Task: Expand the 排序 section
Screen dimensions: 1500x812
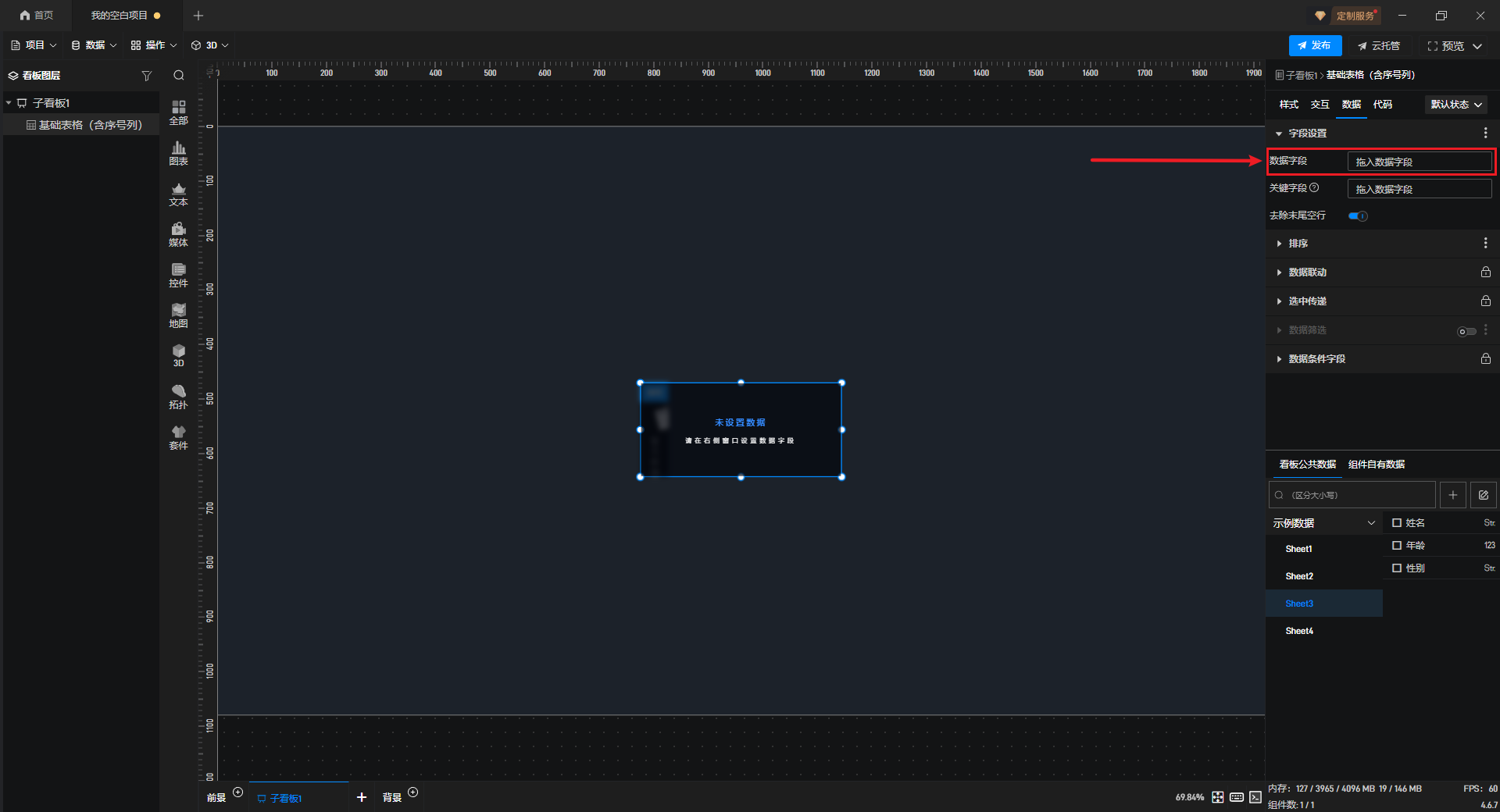Action: click(x=1298, y=244)
